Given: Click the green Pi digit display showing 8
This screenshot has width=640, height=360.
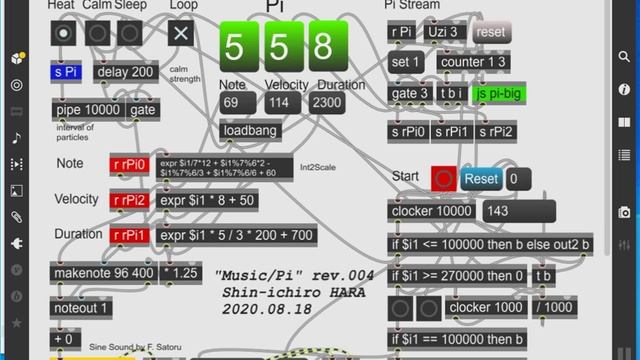Looking at the screenshot, I should (329, 47).
